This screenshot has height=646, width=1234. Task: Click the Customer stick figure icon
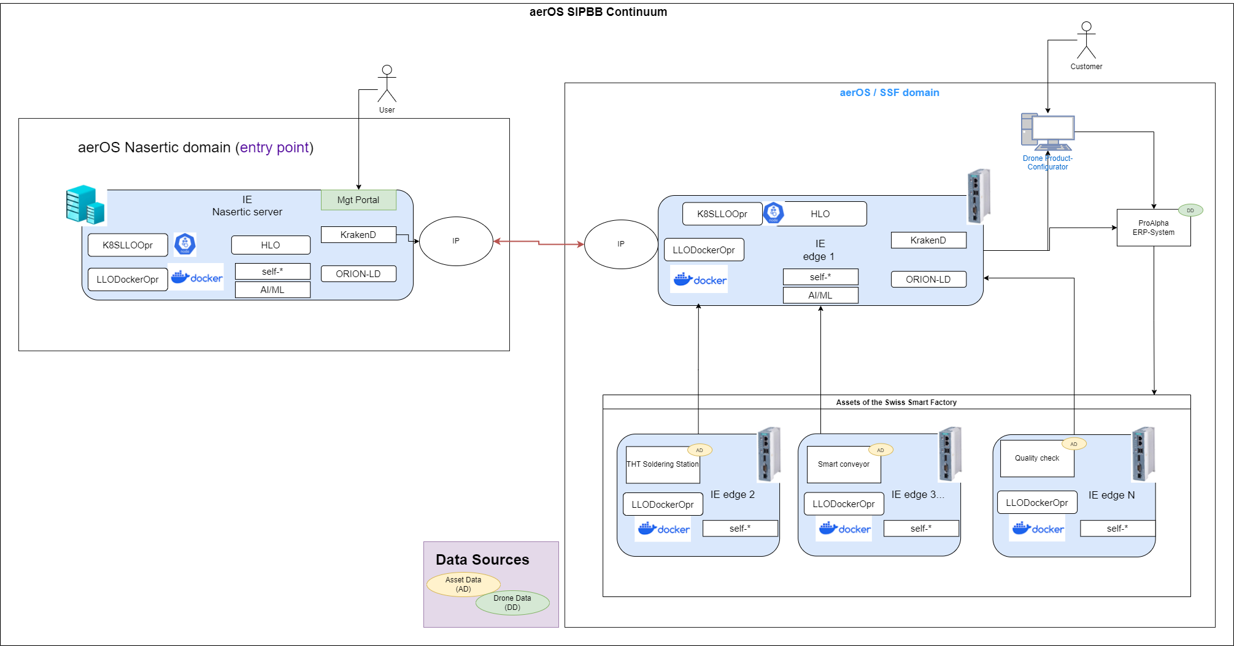click(1086, 40)
